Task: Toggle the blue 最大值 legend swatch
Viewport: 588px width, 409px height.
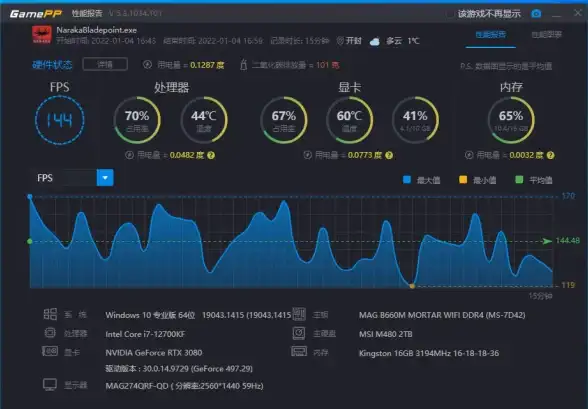Action: [x=407, y=180]
